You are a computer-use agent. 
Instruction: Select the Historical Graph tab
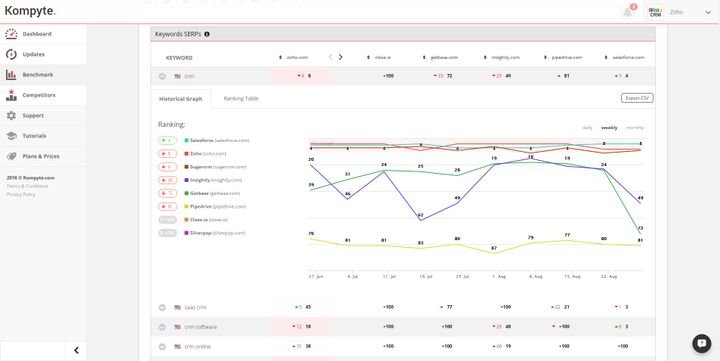tap(180, 99)
